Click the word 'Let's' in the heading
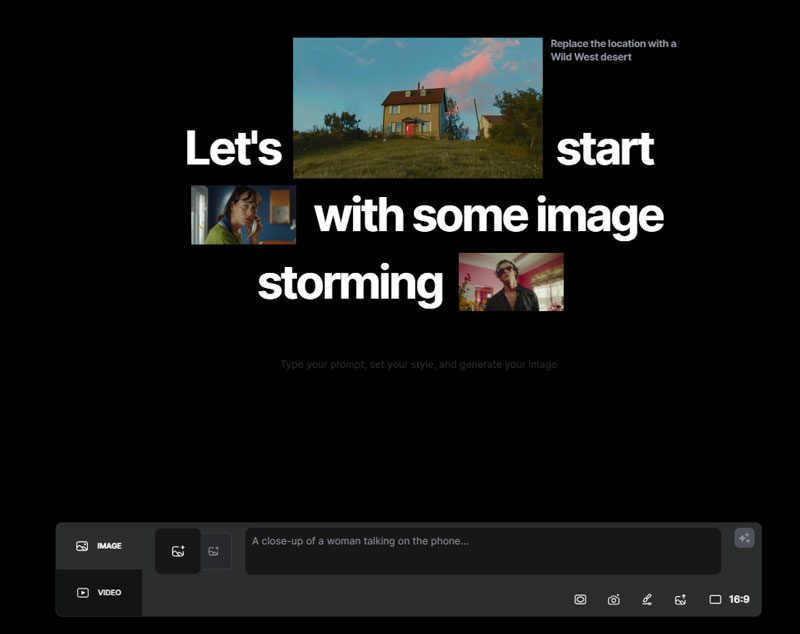This screenshot has height=634, width=800. (x=234, y=149)
